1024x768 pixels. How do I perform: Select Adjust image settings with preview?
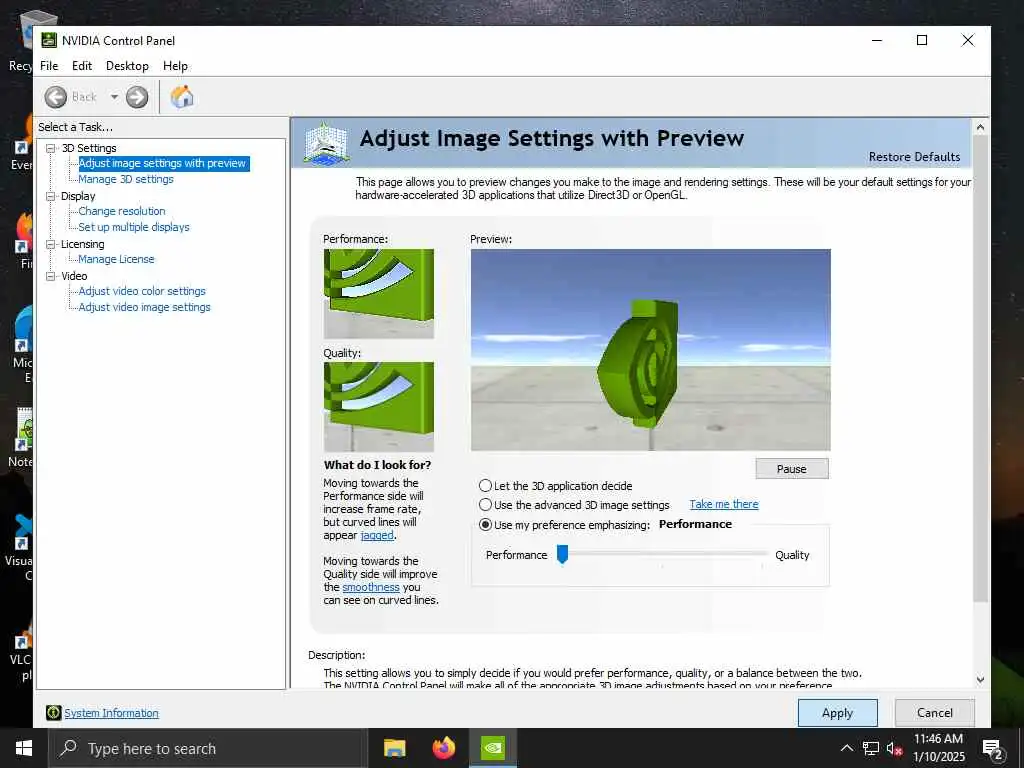tap(162, 163)
